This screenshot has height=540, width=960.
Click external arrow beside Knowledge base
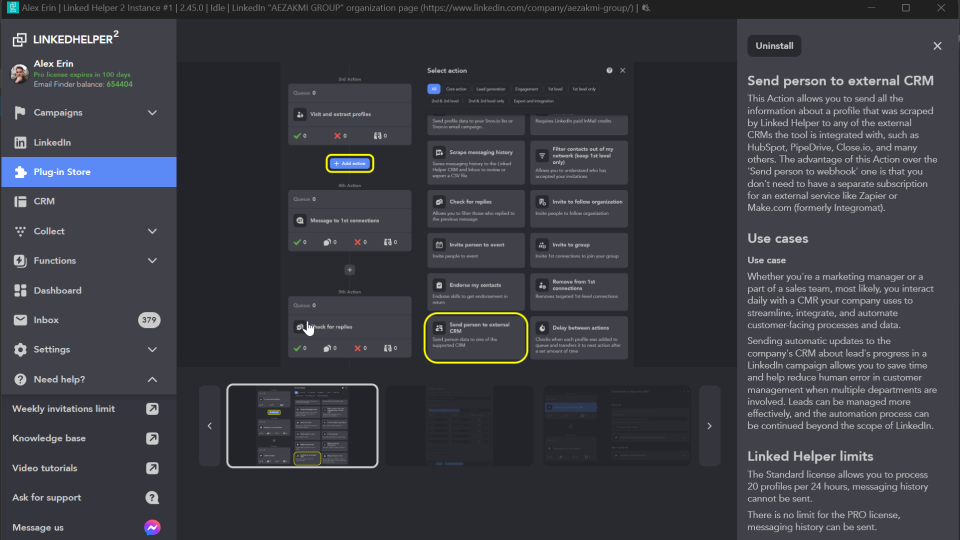point(152,438)
